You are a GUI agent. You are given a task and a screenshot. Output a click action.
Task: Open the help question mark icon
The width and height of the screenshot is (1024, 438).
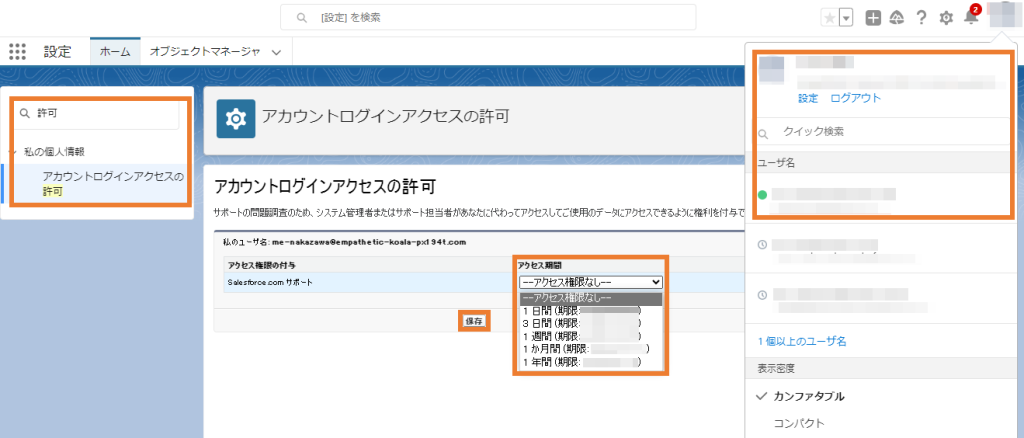pos(921,18)
